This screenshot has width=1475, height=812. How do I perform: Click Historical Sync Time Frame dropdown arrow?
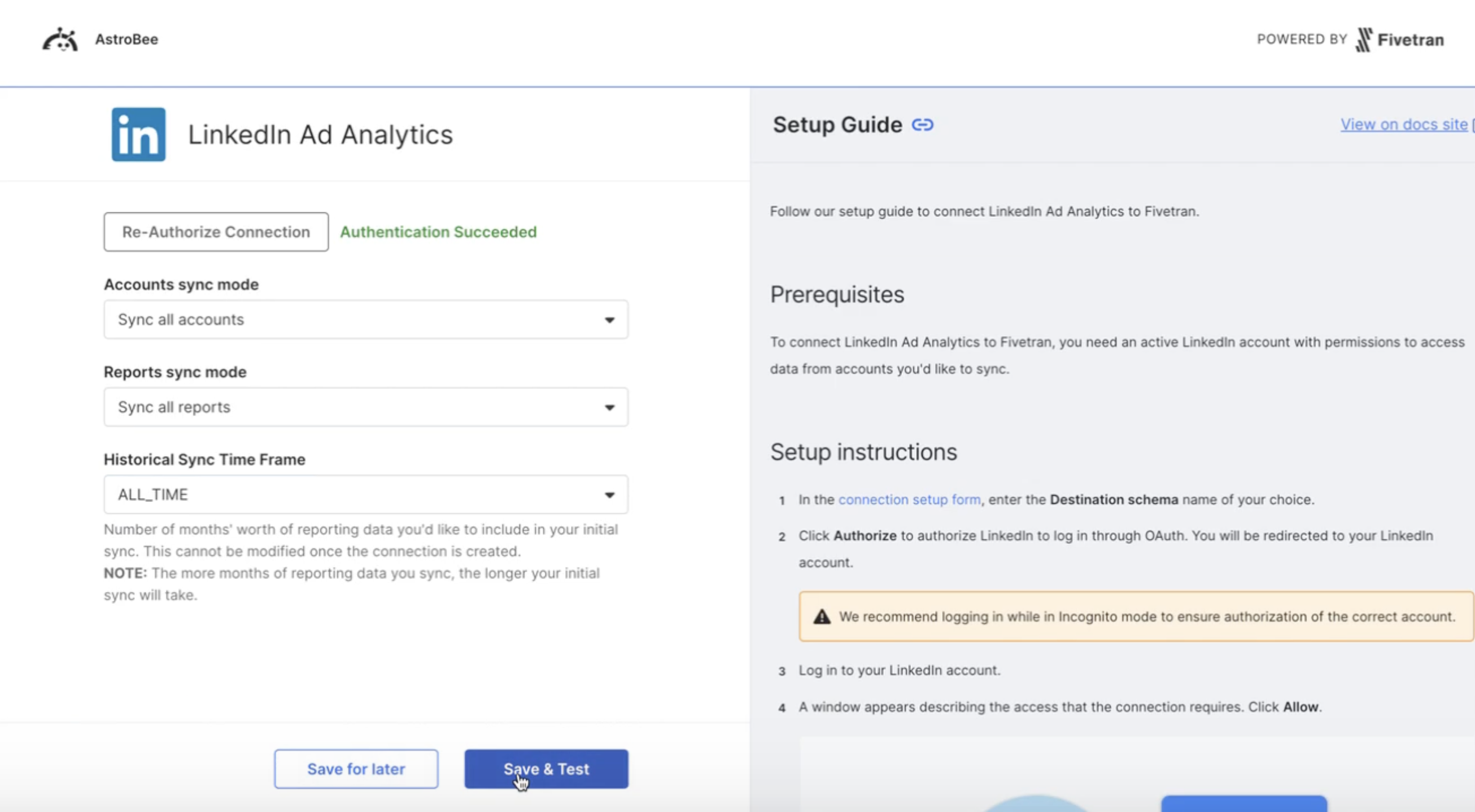(609, 495)
